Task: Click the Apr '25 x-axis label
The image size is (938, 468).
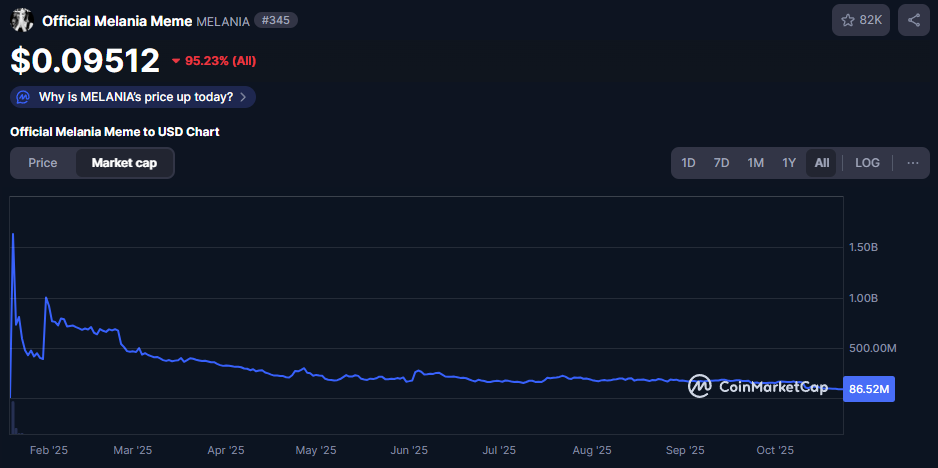Action: (x=226, y=450)
